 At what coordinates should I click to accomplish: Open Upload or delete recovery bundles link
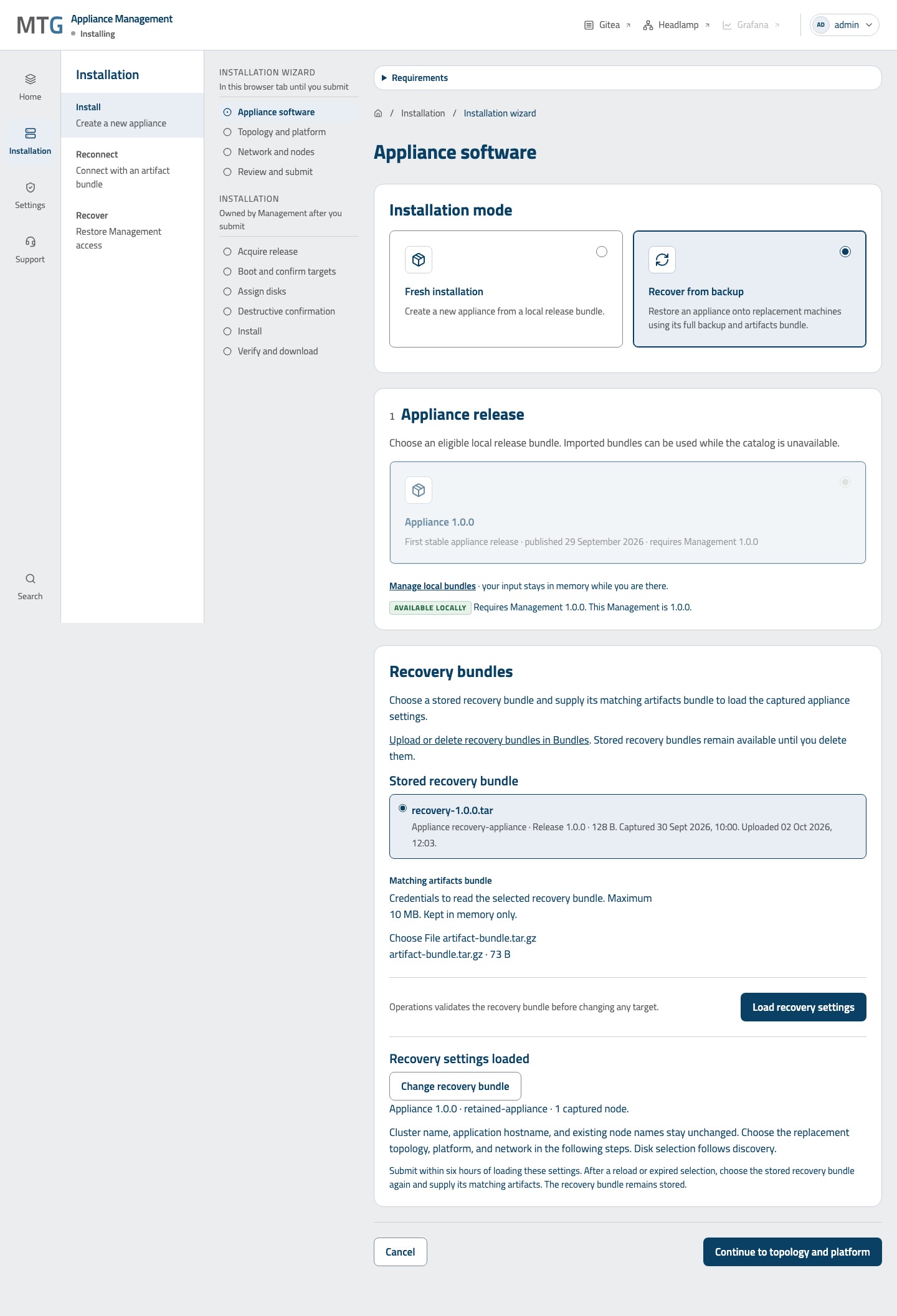(489, 740)
